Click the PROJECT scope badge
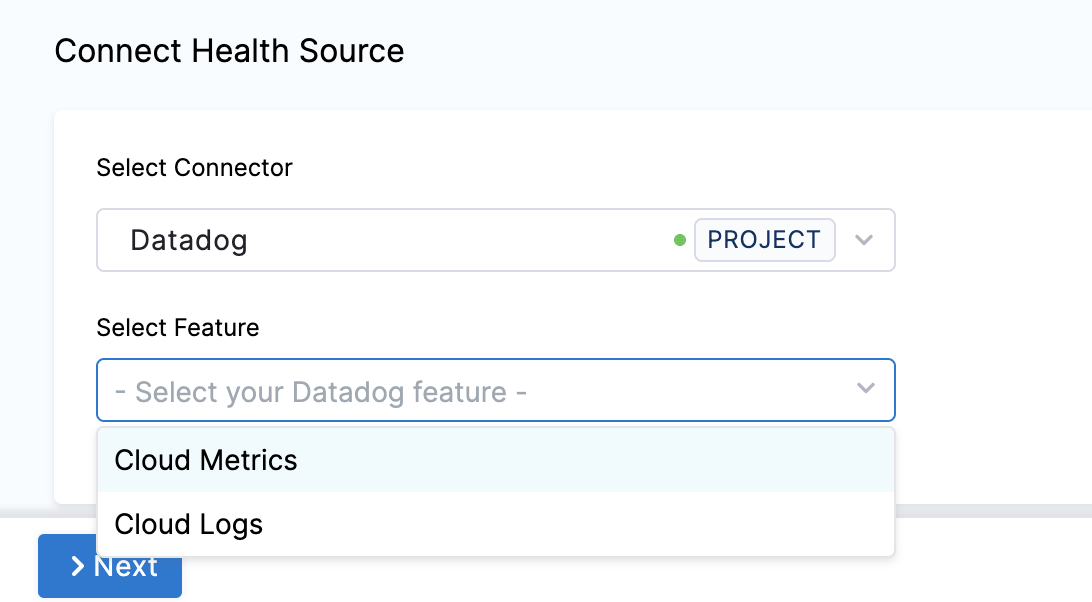This screenshot has height=602, width=1092. point(764,240)
